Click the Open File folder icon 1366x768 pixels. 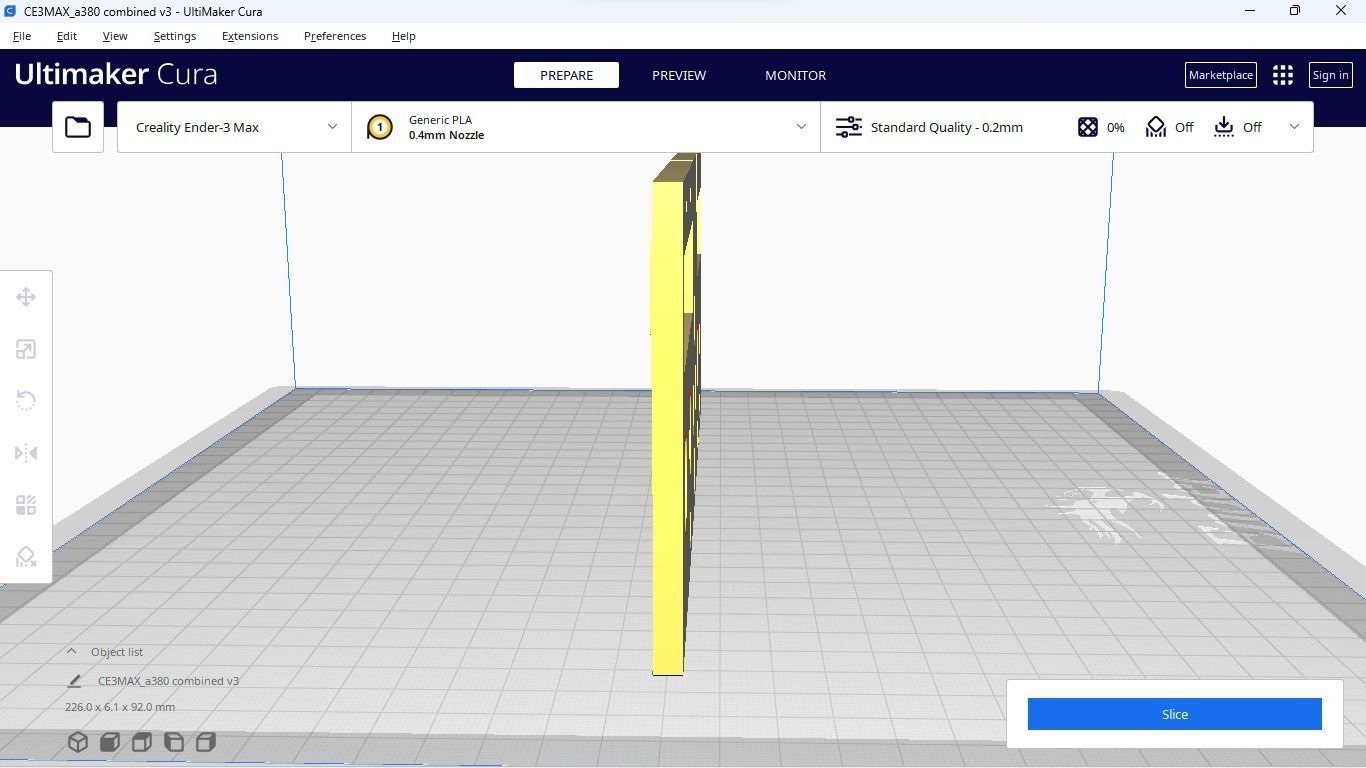(x=78, y=127)
